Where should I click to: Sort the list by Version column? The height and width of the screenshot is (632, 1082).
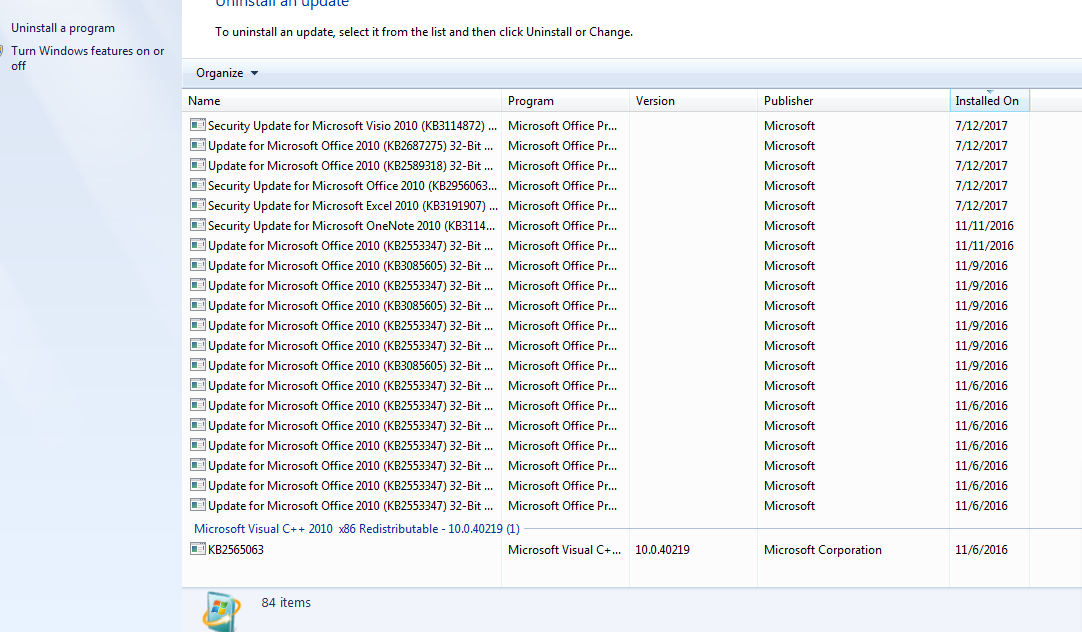point(694,101)
